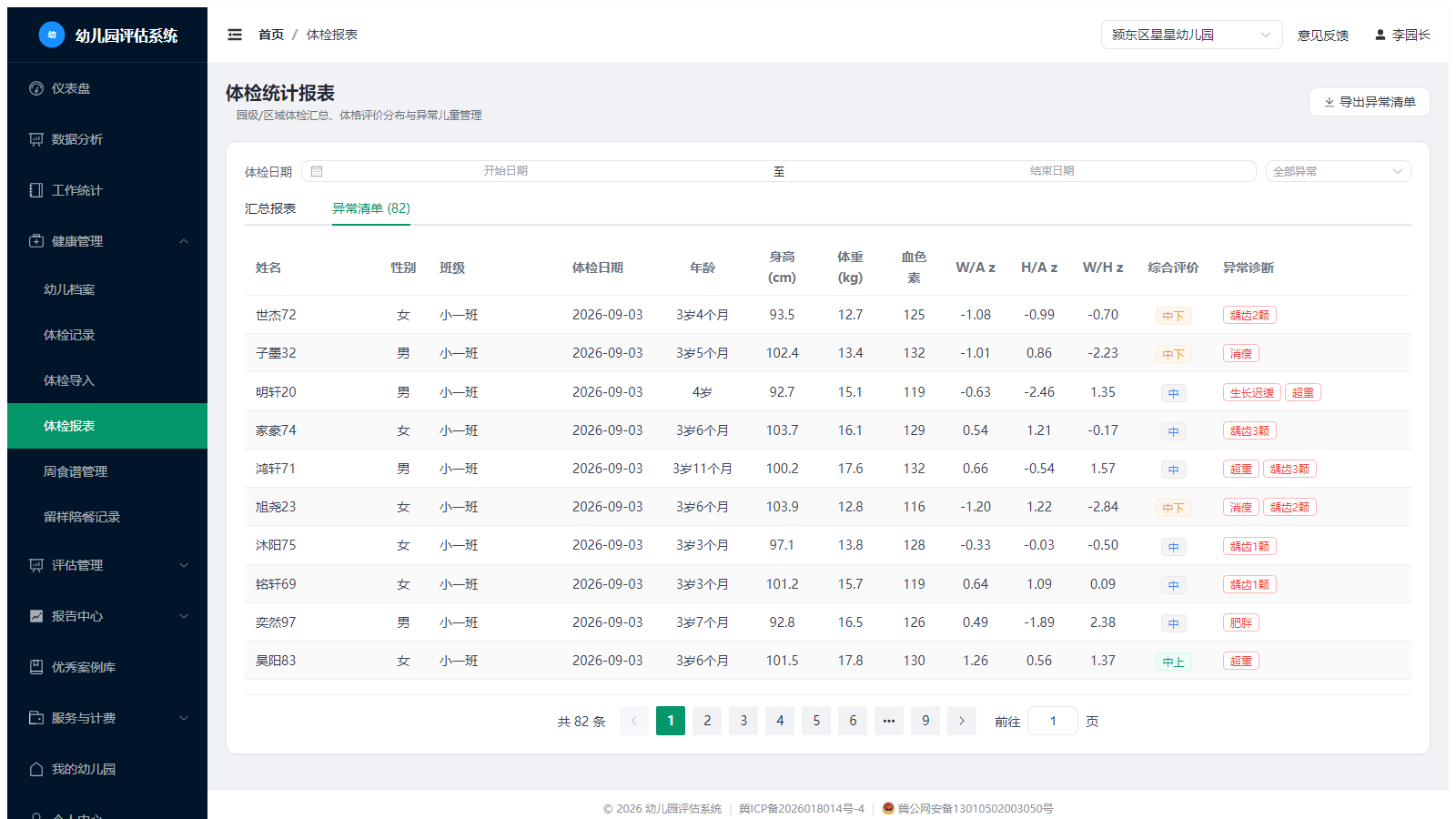Click the previous page left arrow
Image resolution: width=1456 pixels, height=819 pixels.
[634, 721]
